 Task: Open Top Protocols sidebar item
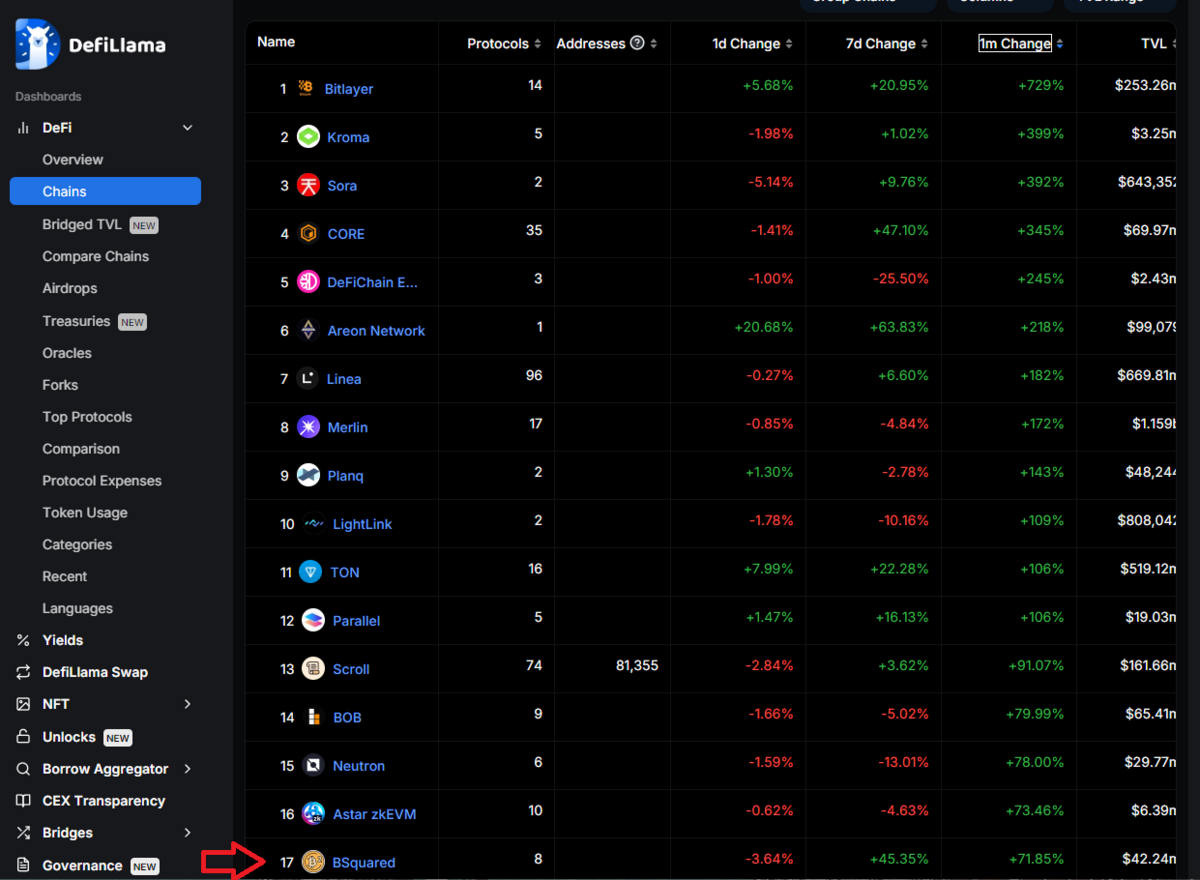[87, 417]
